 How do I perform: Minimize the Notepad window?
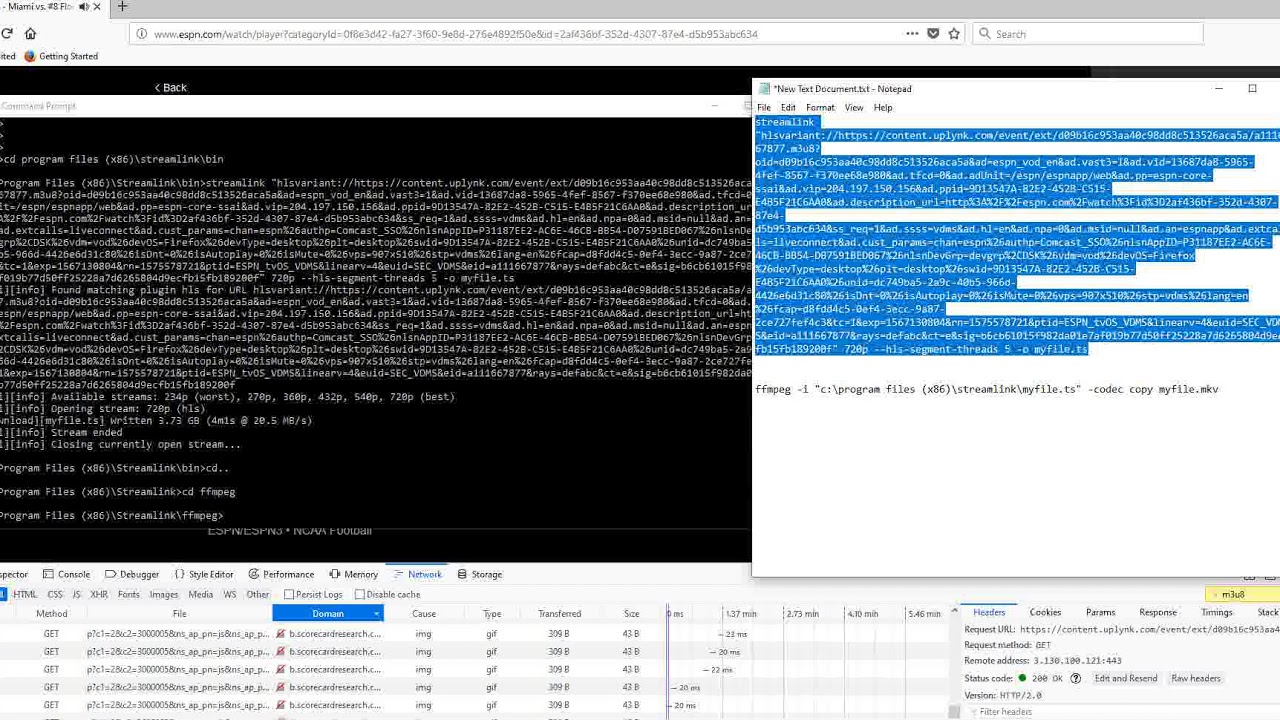tap(1219, 89)
